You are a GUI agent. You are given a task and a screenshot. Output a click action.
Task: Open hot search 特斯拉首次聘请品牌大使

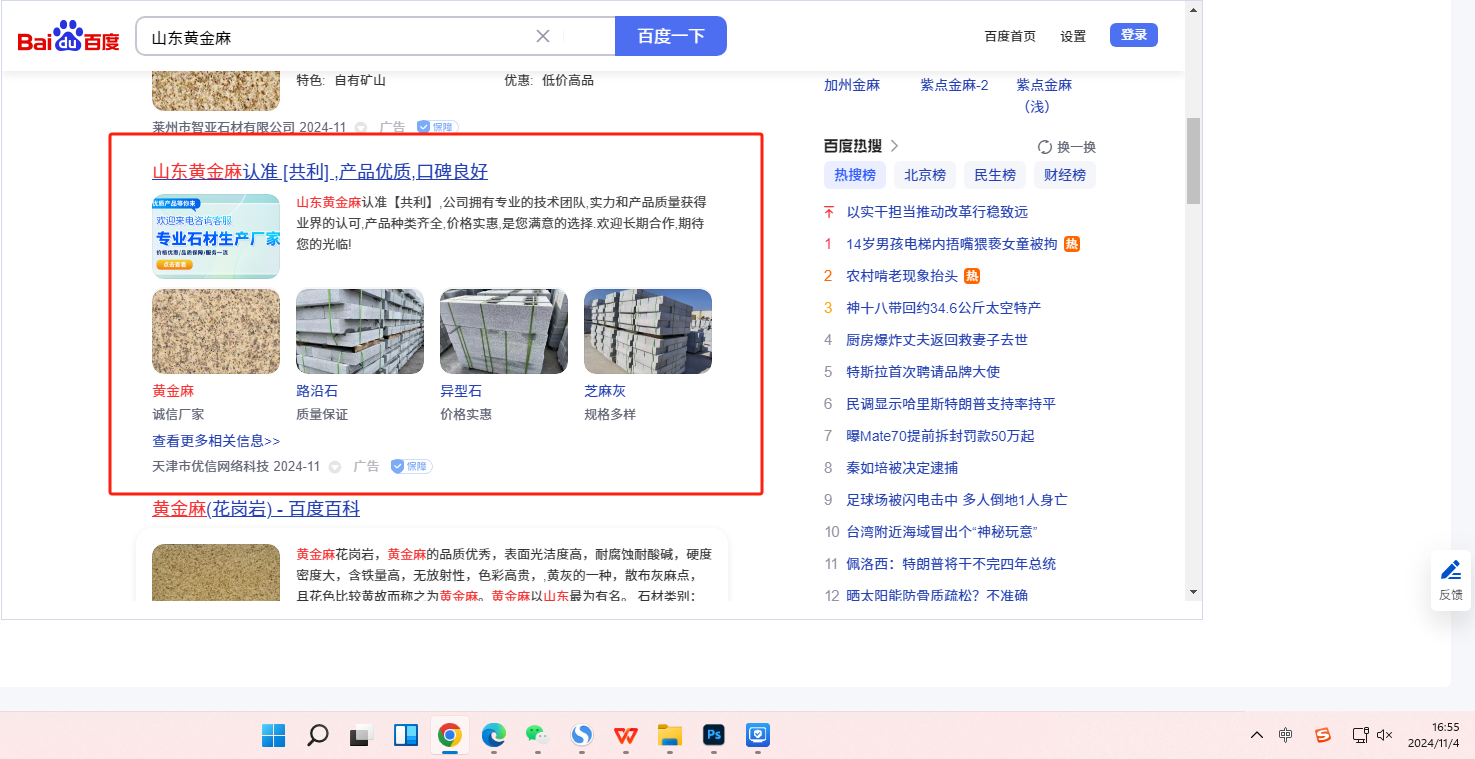[x=923, y=372]
